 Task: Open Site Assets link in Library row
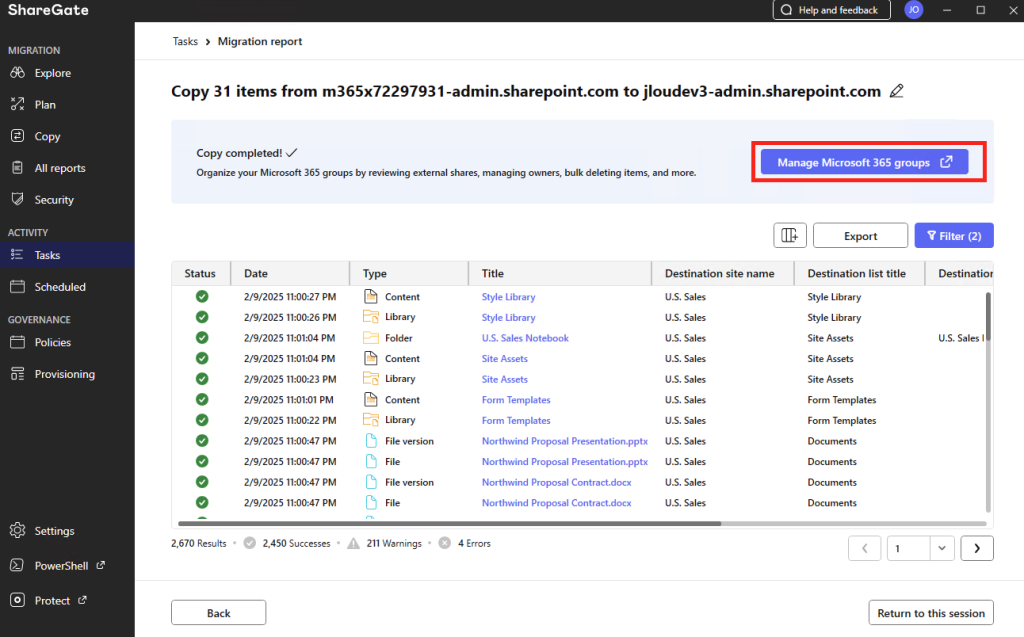tap(505, 379)
